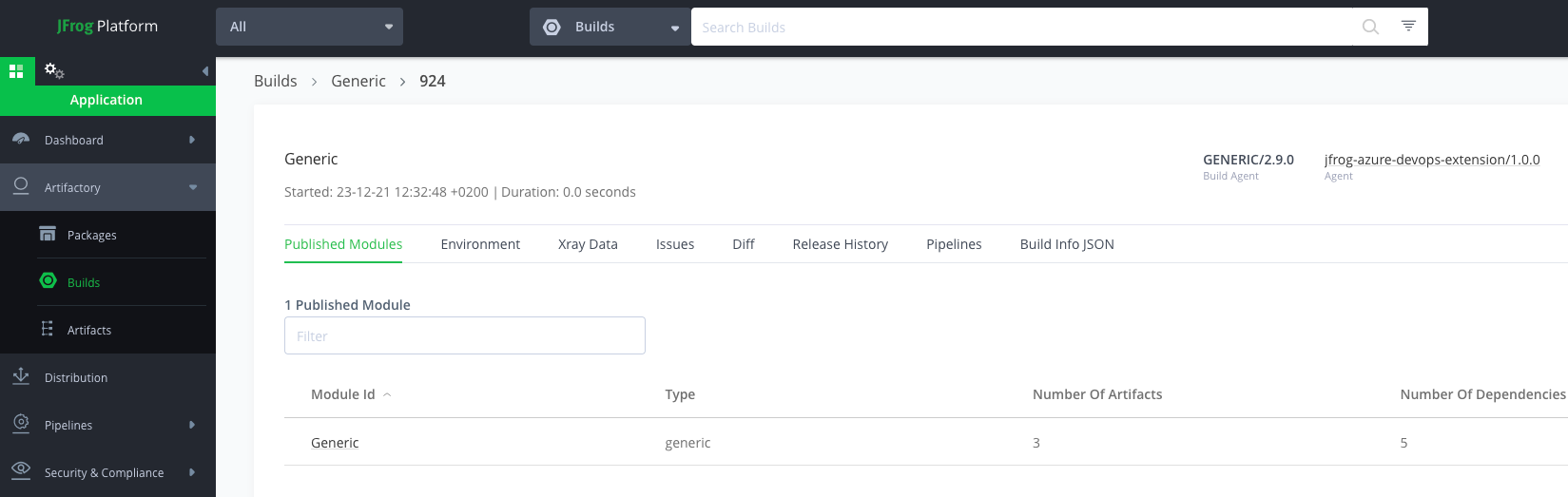Open the Administration gears icon
The height and width of the screenshot is (497, 1568).
tap(54, 71)
